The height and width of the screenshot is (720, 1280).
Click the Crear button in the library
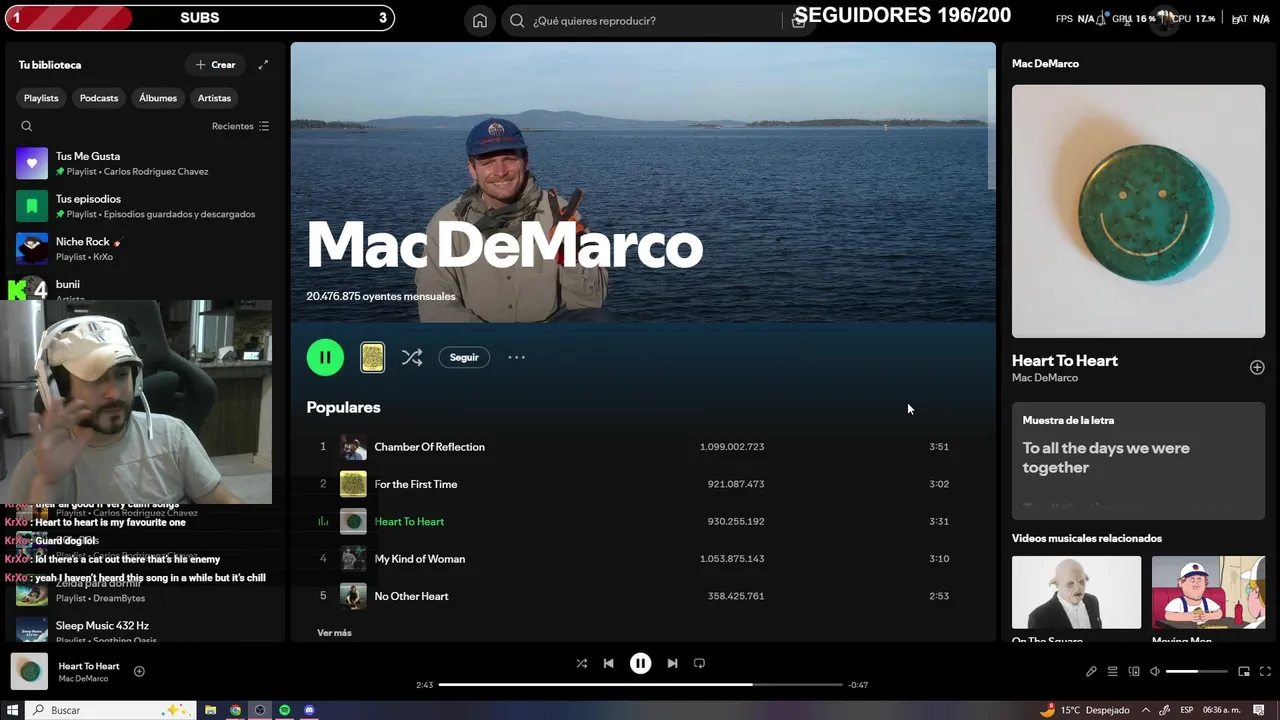[216, 65]
